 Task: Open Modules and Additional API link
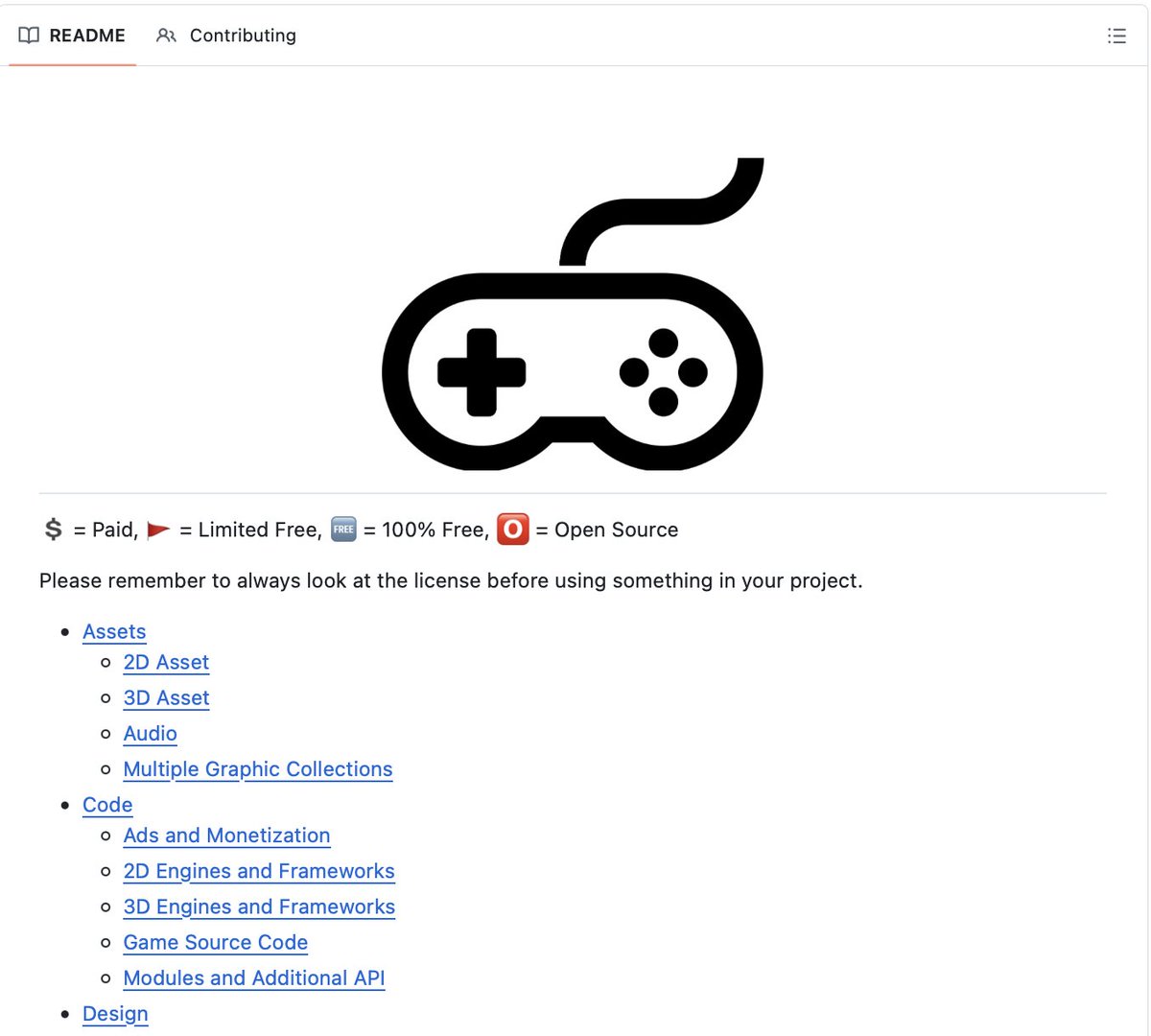(x=254, y=977)
